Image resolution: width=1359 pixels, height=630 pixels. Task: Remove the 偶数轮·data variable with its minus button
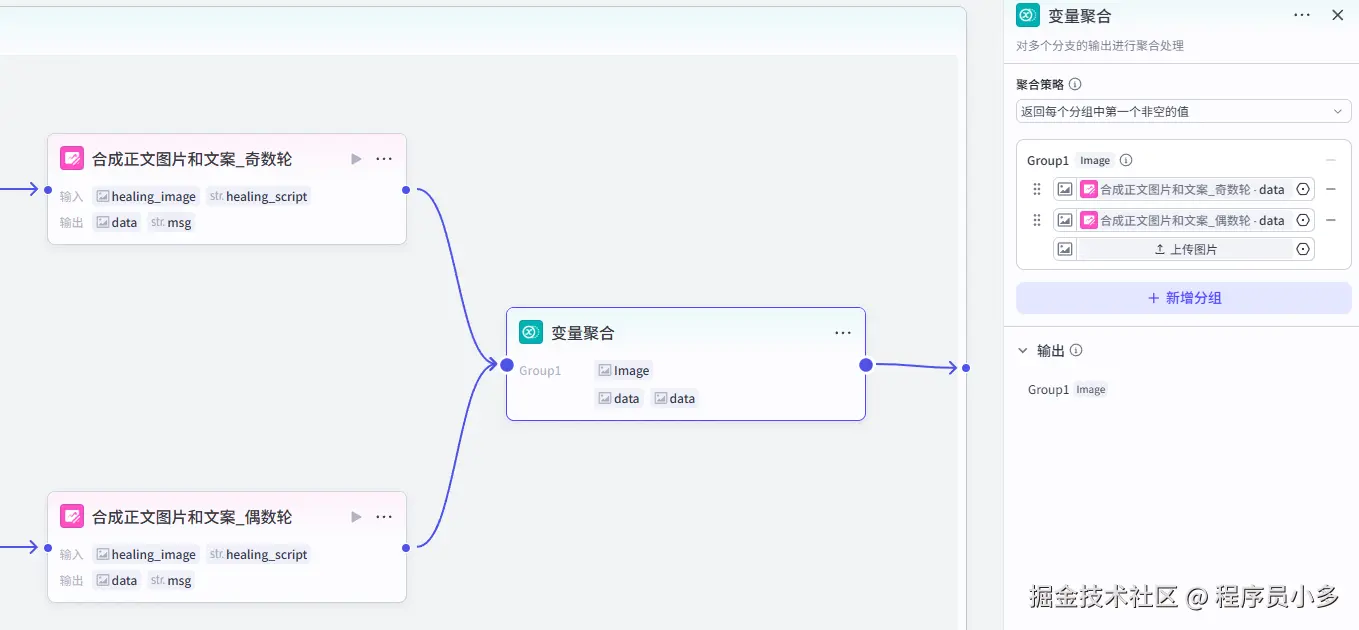click(x=1331, y=219)
